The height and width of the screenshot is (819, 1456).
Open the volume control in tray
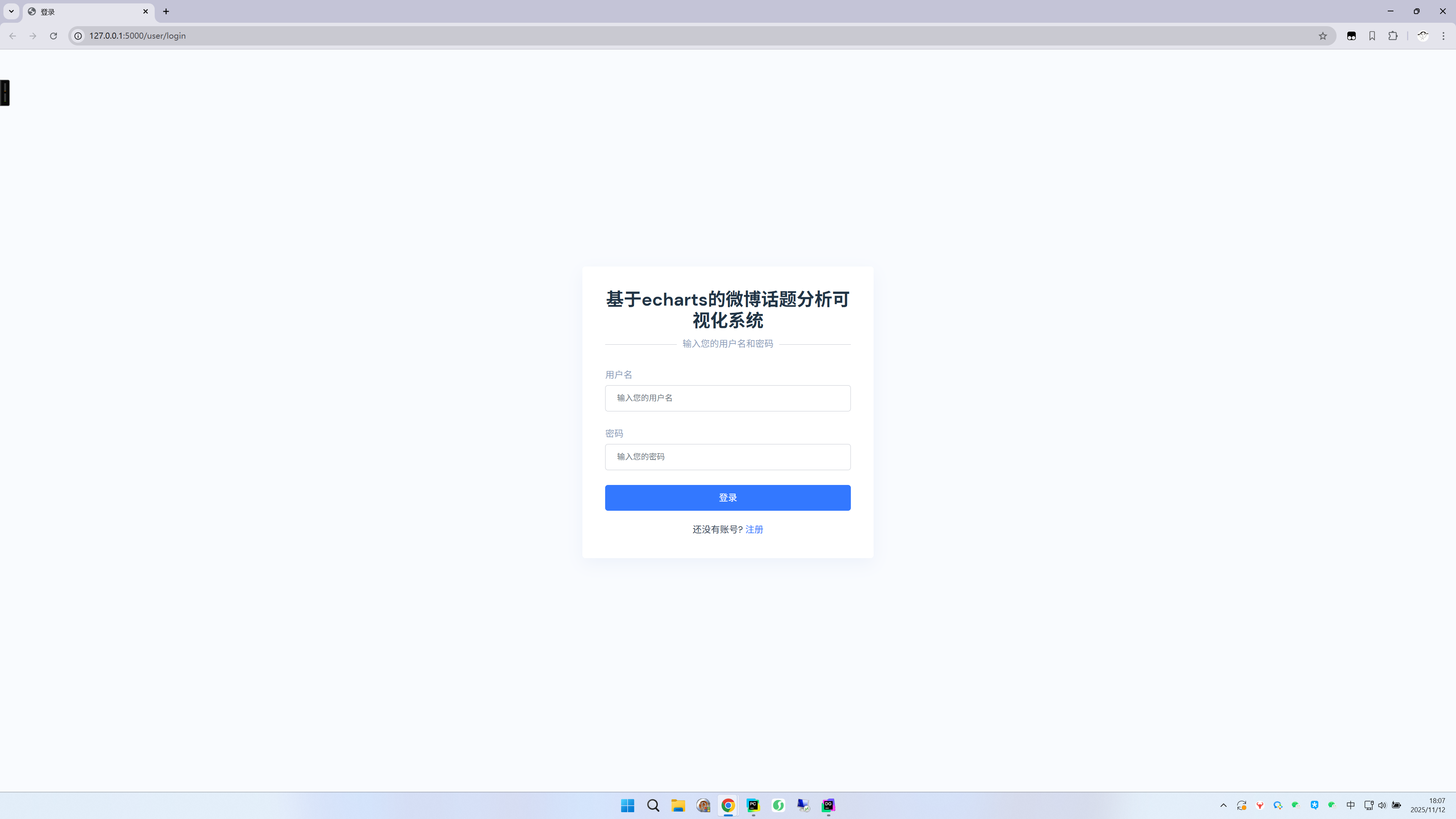tap(1382, 805)
